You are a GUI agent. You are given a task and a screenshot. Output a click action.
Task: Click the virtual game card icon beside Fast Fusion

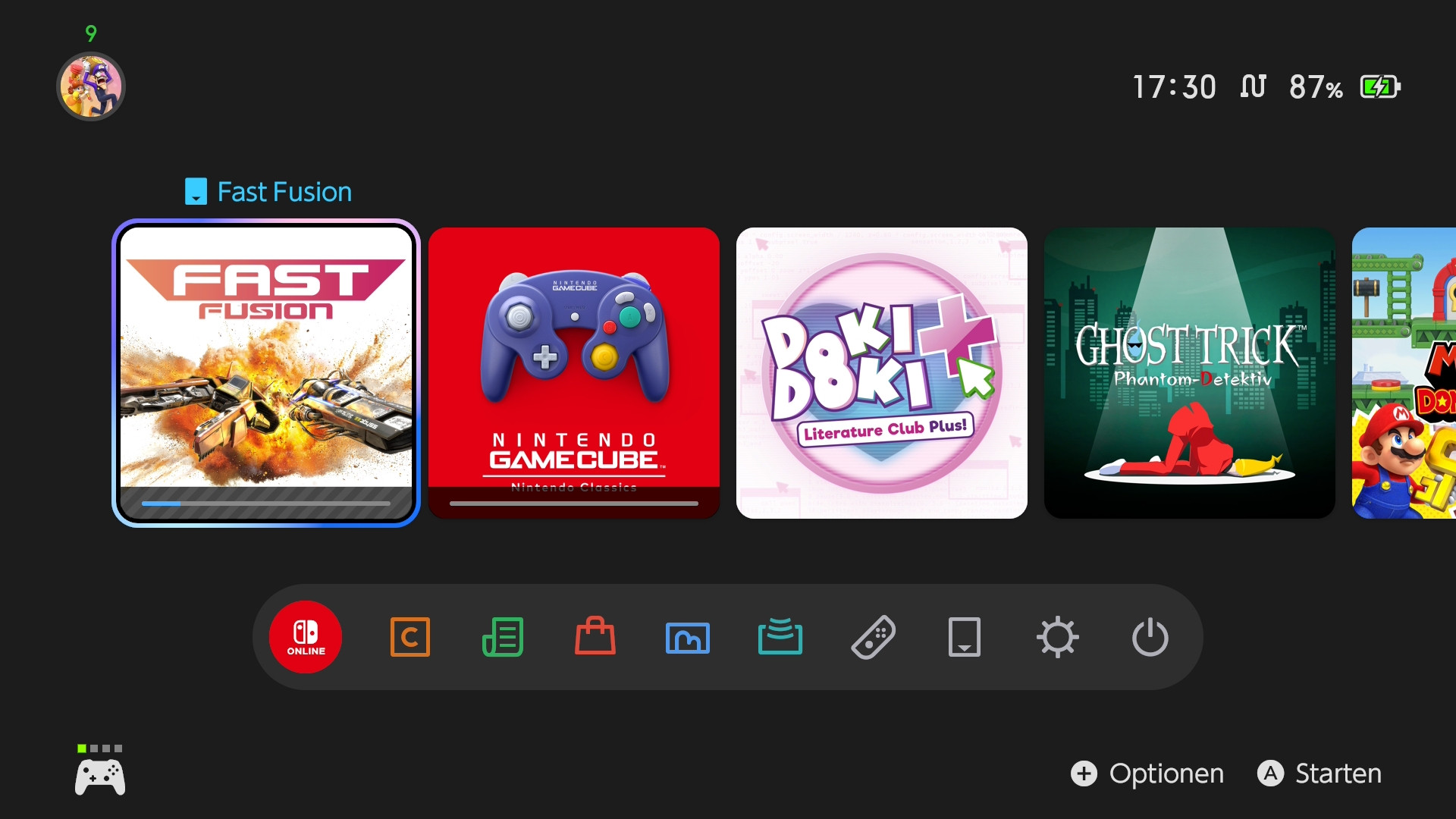(x=196, y=191)
